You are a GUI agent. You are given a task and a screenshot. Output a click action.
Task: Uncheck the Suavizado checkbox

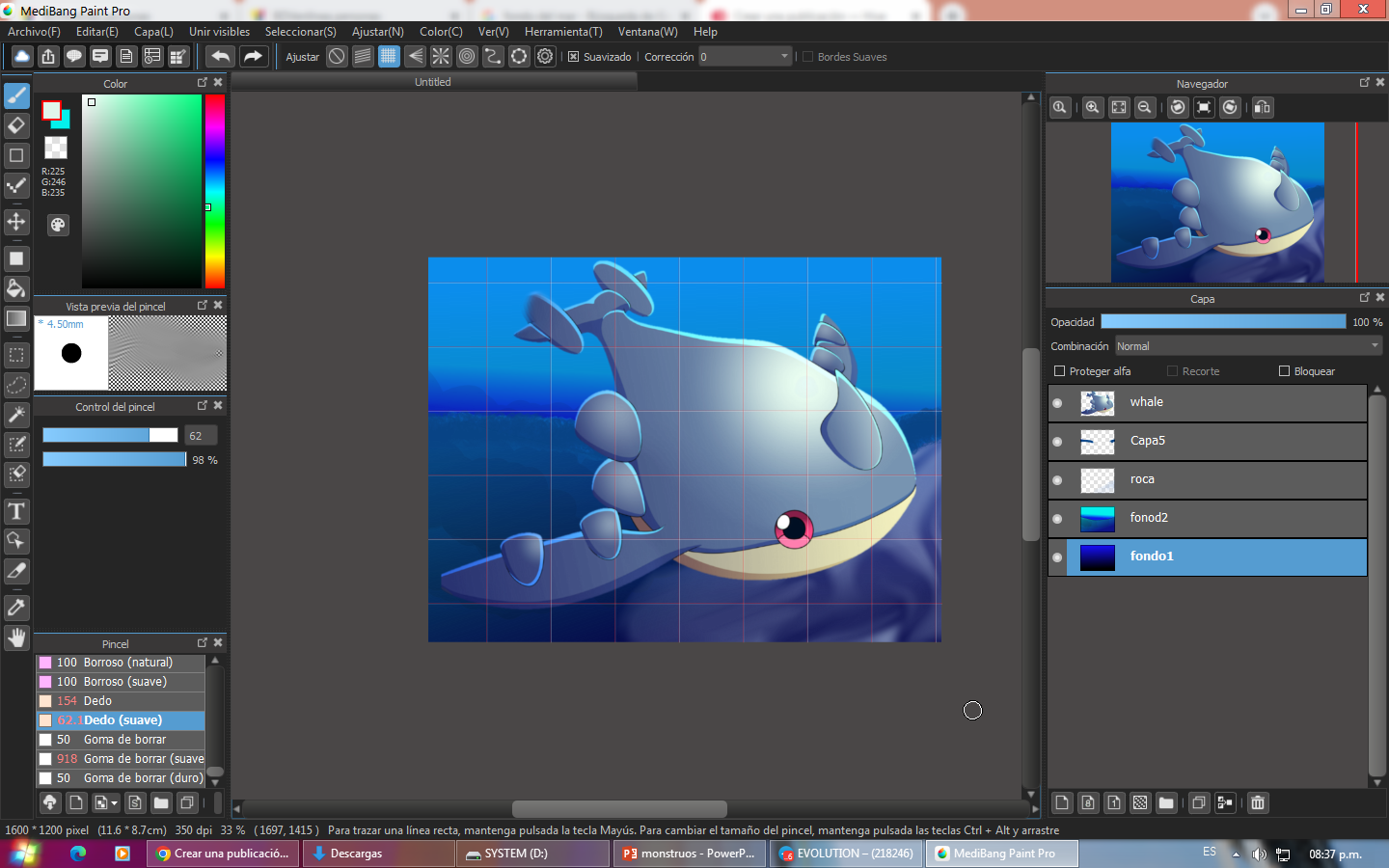coord(573,57)
